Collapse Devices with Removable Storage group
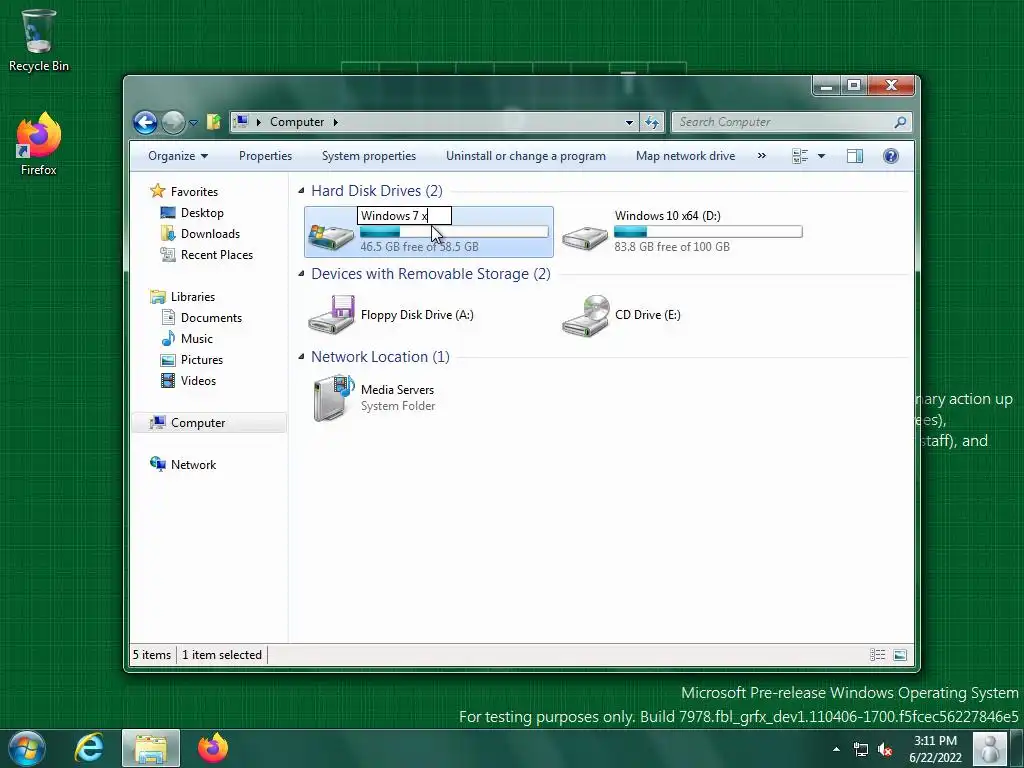1024x768 pixels. pyautogui.click(x=301, y=274)
